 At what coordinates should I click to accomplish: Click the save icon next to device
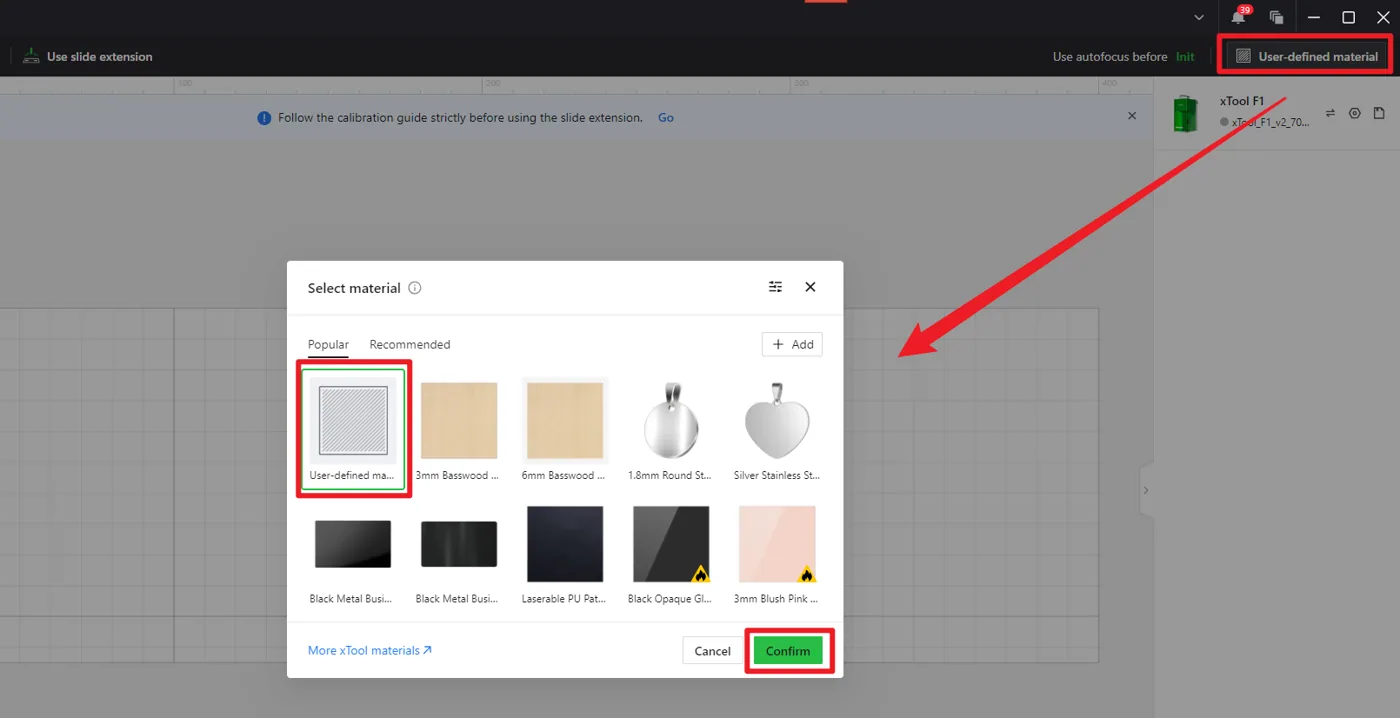[x=1379, y=113]
